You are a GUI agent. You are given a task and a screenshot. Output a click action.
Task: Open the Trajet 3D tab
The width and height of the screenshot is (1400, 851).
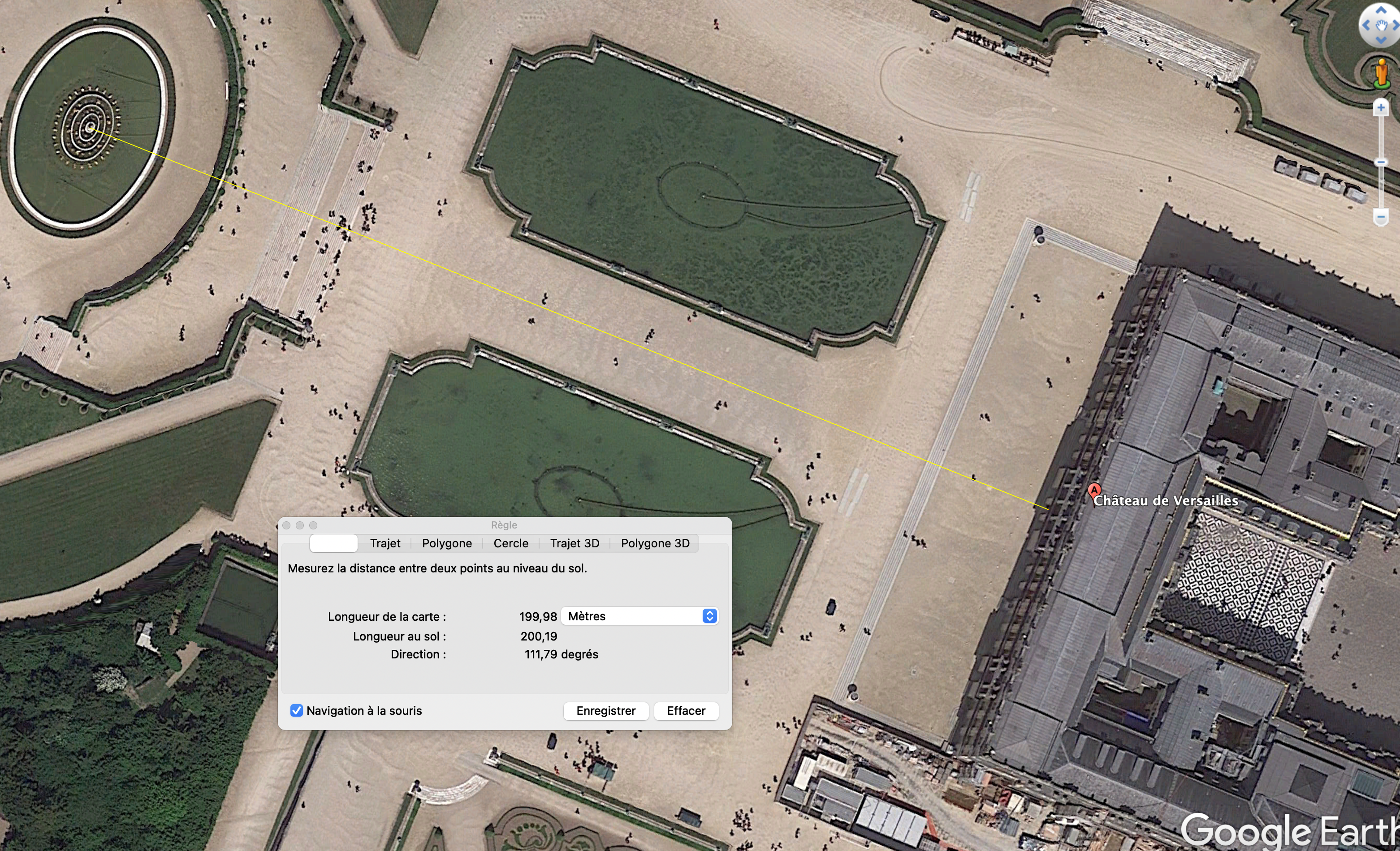click(575, 543)
